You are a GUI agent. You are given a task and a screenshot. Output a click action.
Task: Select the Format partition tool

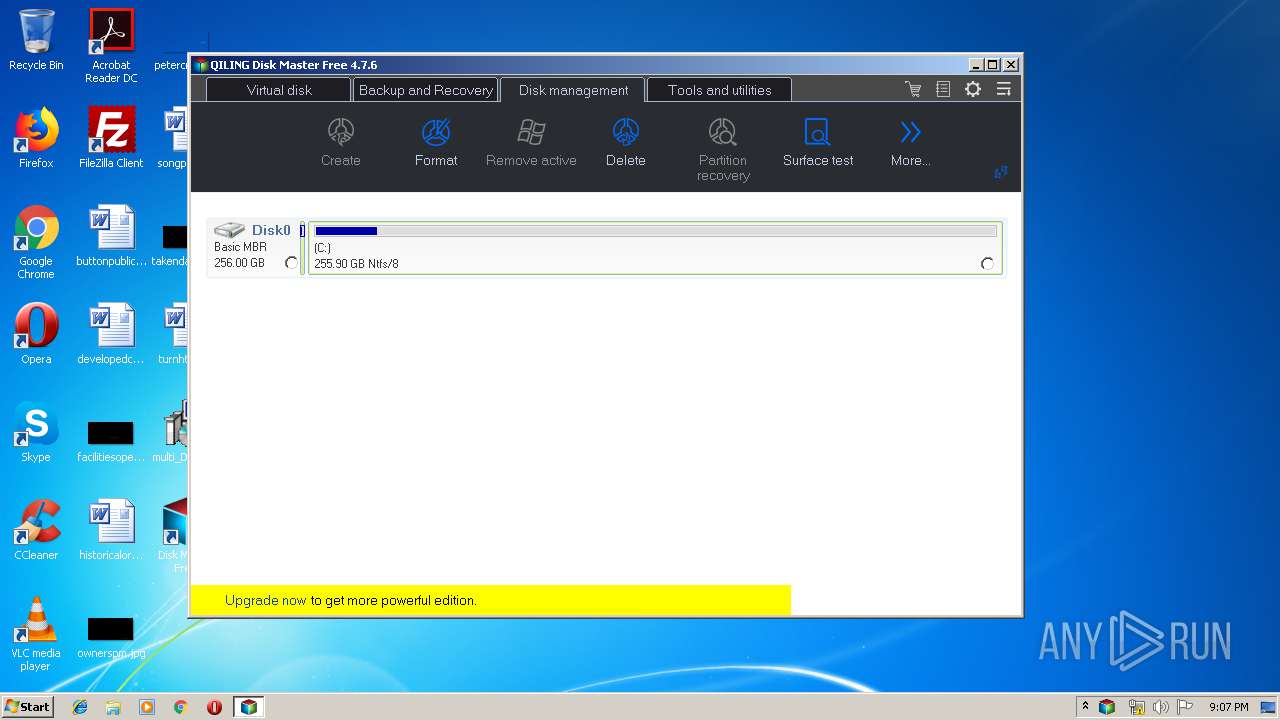[436, 132]
